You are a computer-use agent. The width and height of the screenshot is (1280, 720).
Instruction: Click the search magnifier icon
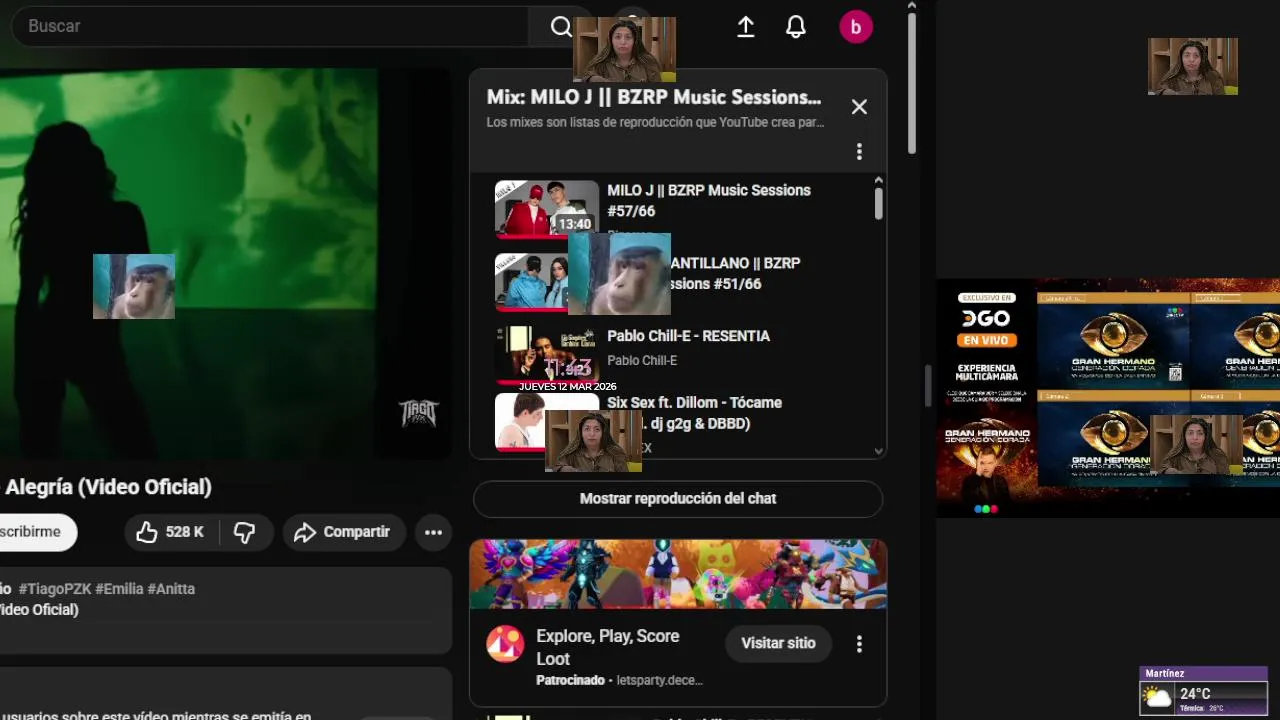[x=561, y=27]
